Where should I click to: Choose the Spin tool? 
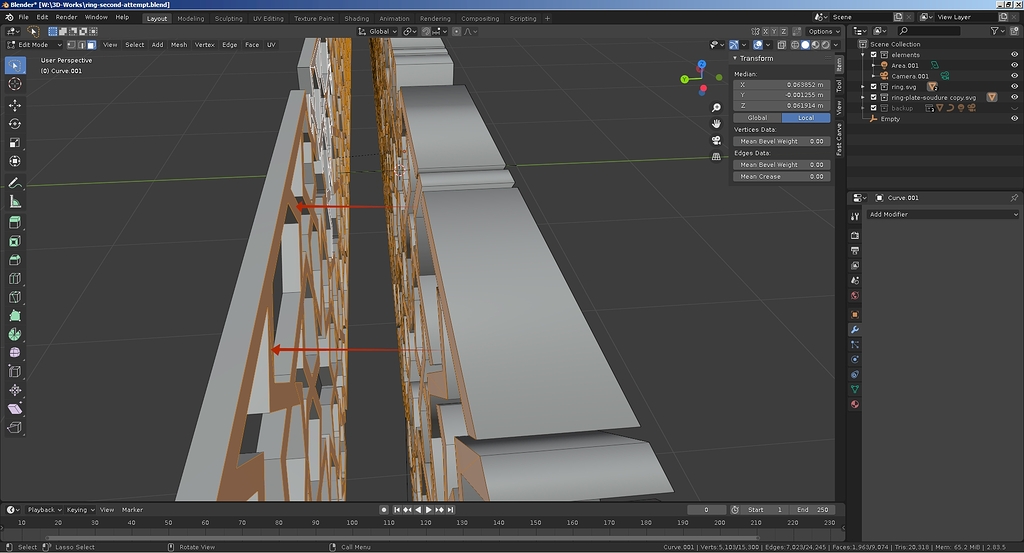[15, 334]
